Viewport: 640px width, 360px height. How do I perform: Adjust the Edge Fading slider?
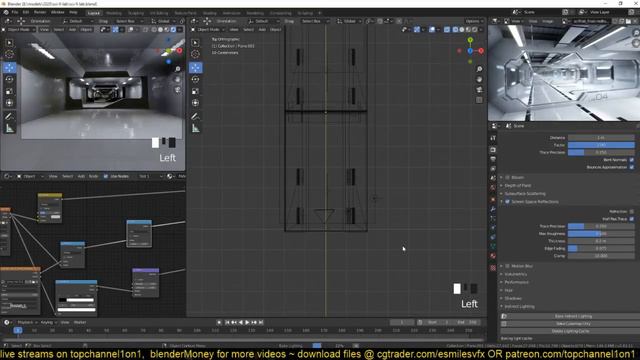tap(601, 249)
